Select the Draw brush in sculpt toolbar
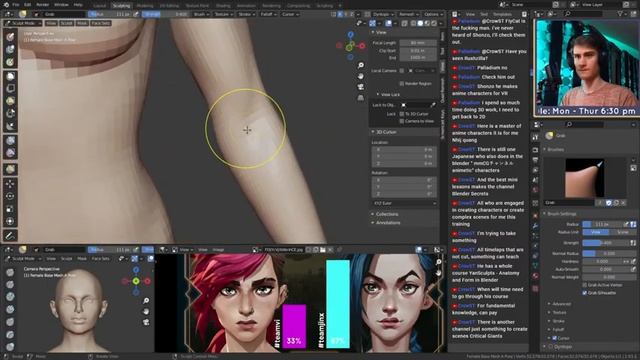Viewport: 640px width, 360px height. [x=10, y=37]
